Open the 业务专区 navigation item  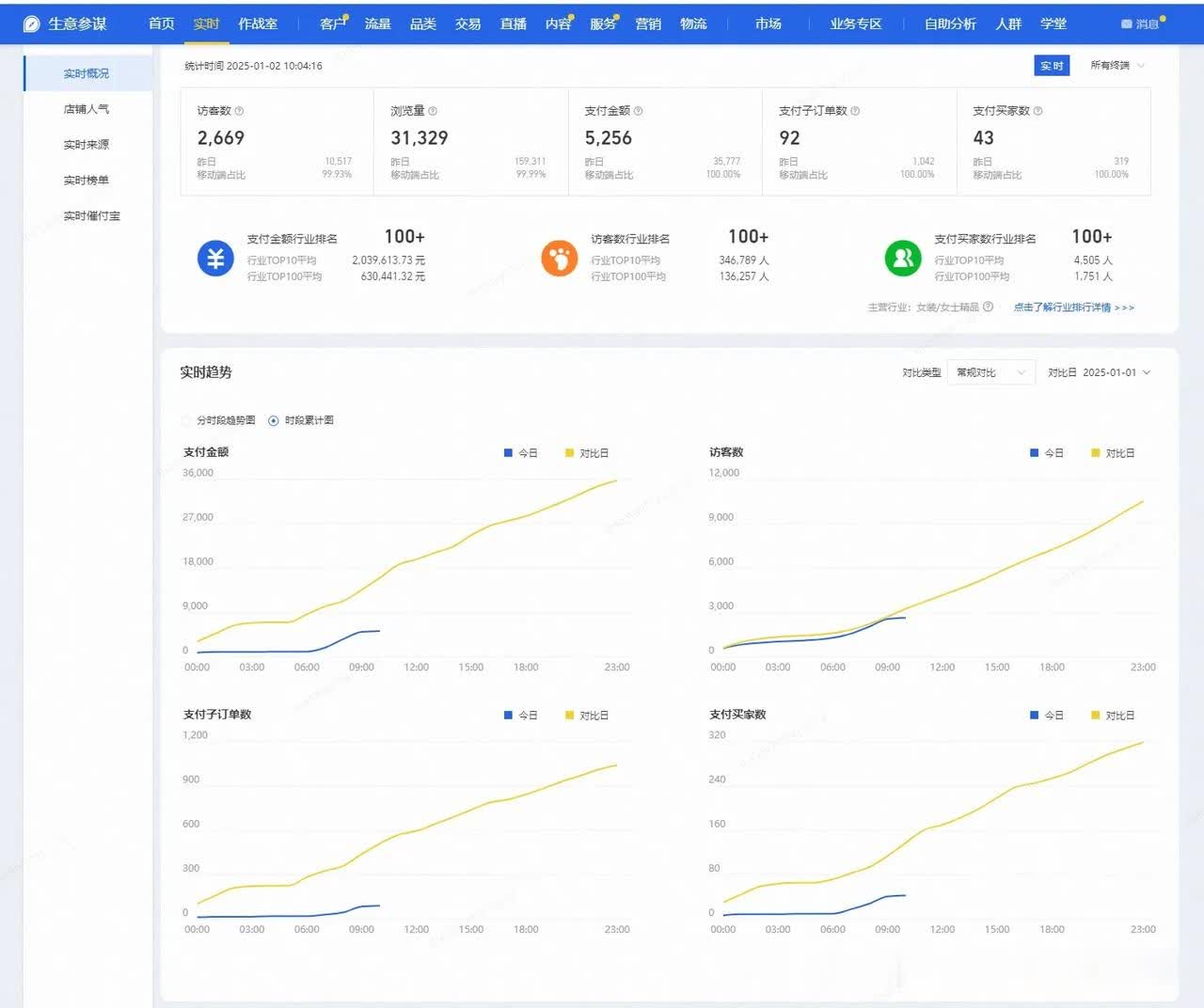(x=856, y=24)
